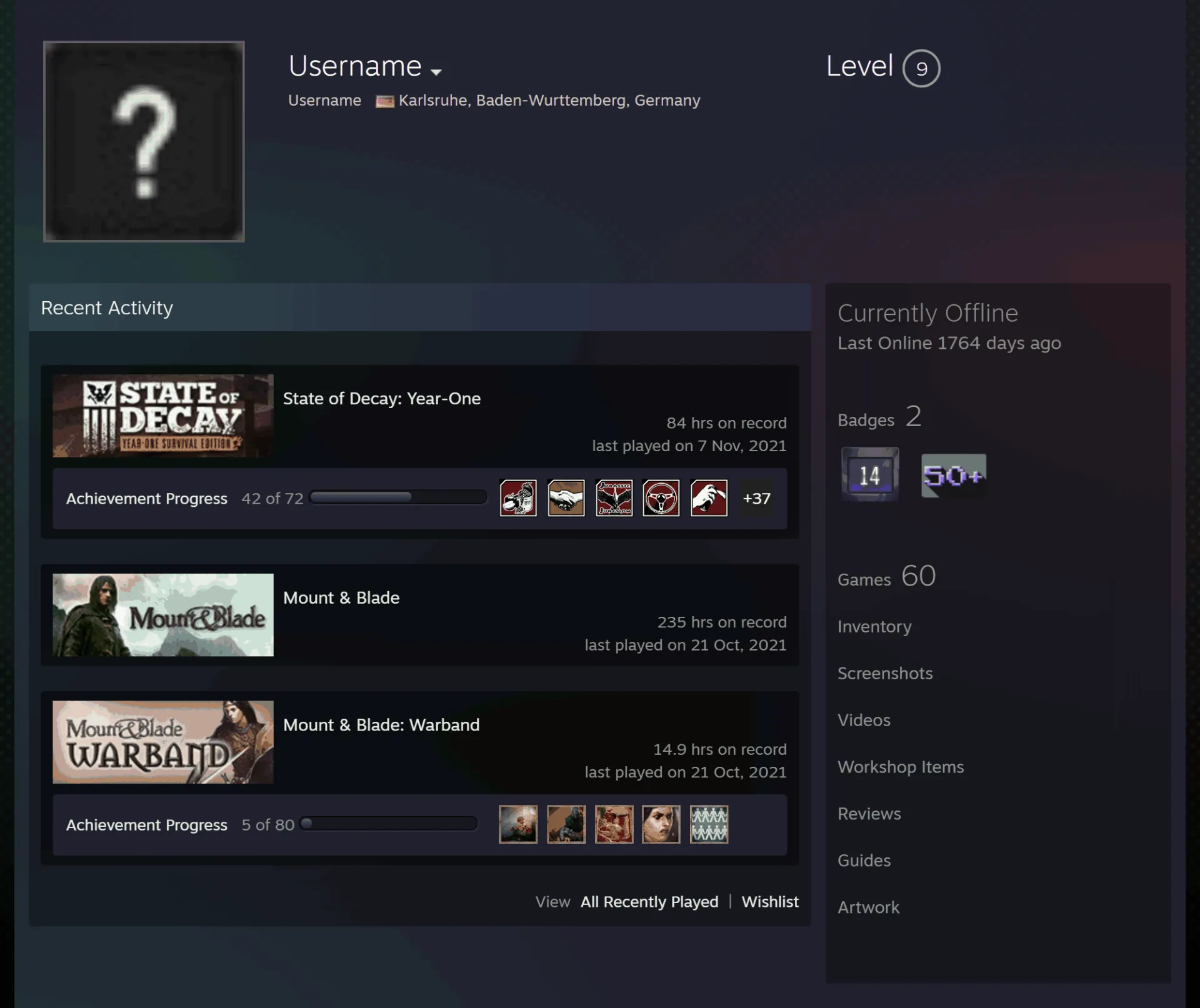Open the first State of Decay achievement icon
1200x1008 pixels.
[x=518, y=498]
